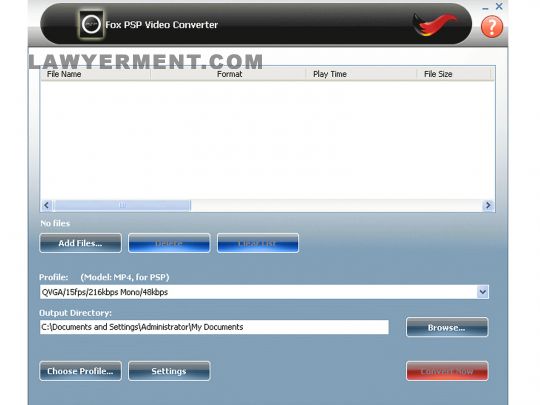Viewport: 540px width, 405px height.
Task: Sort by the Play Time column header
Action: click(361, 74)
